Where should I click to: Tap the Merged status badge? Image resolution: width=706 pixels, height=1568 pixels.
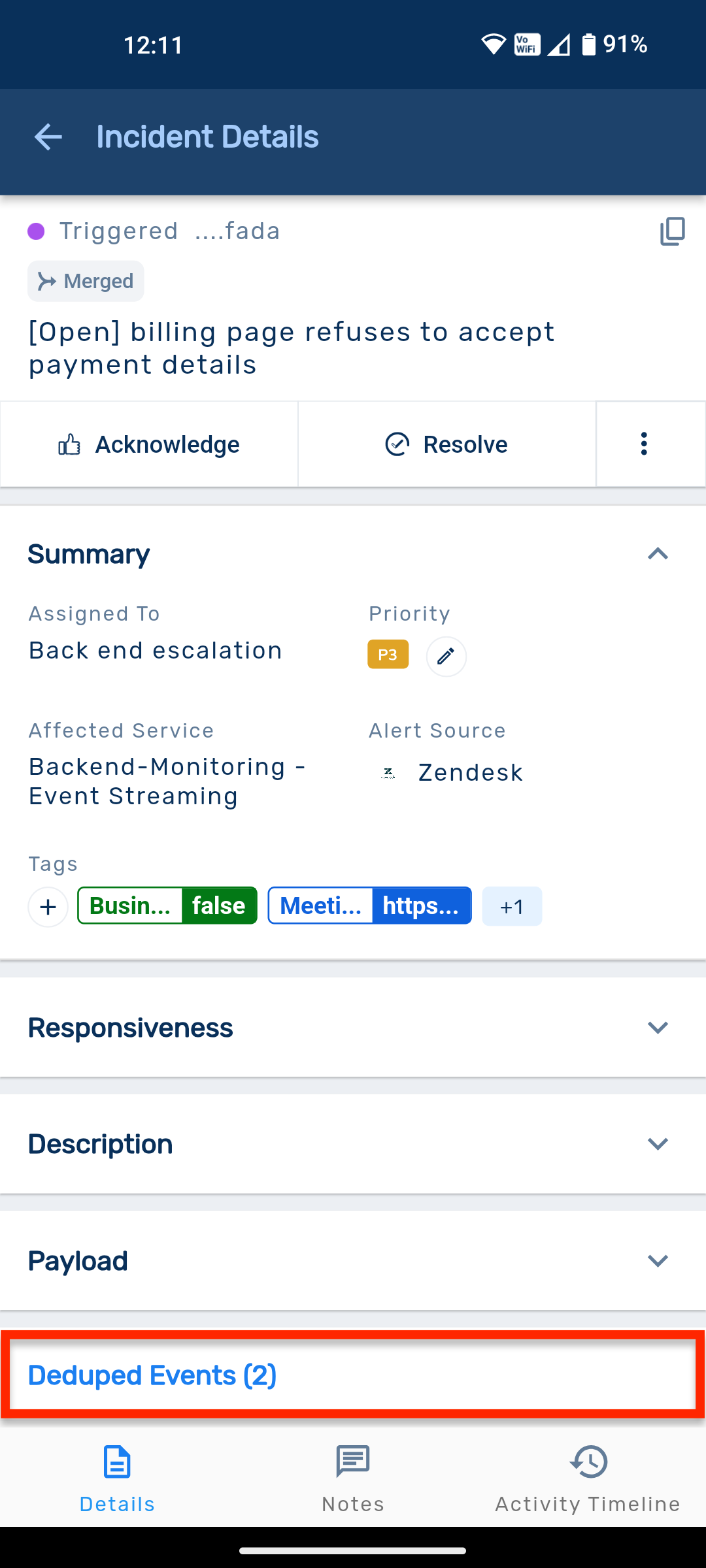click(x=86, y=281)
